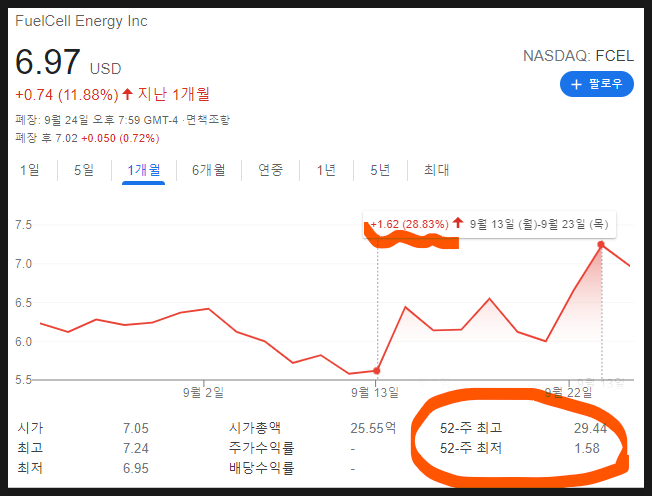652x496 pixels.
Task: Click the 면책조항 disclaimer link
Action: 207,120
